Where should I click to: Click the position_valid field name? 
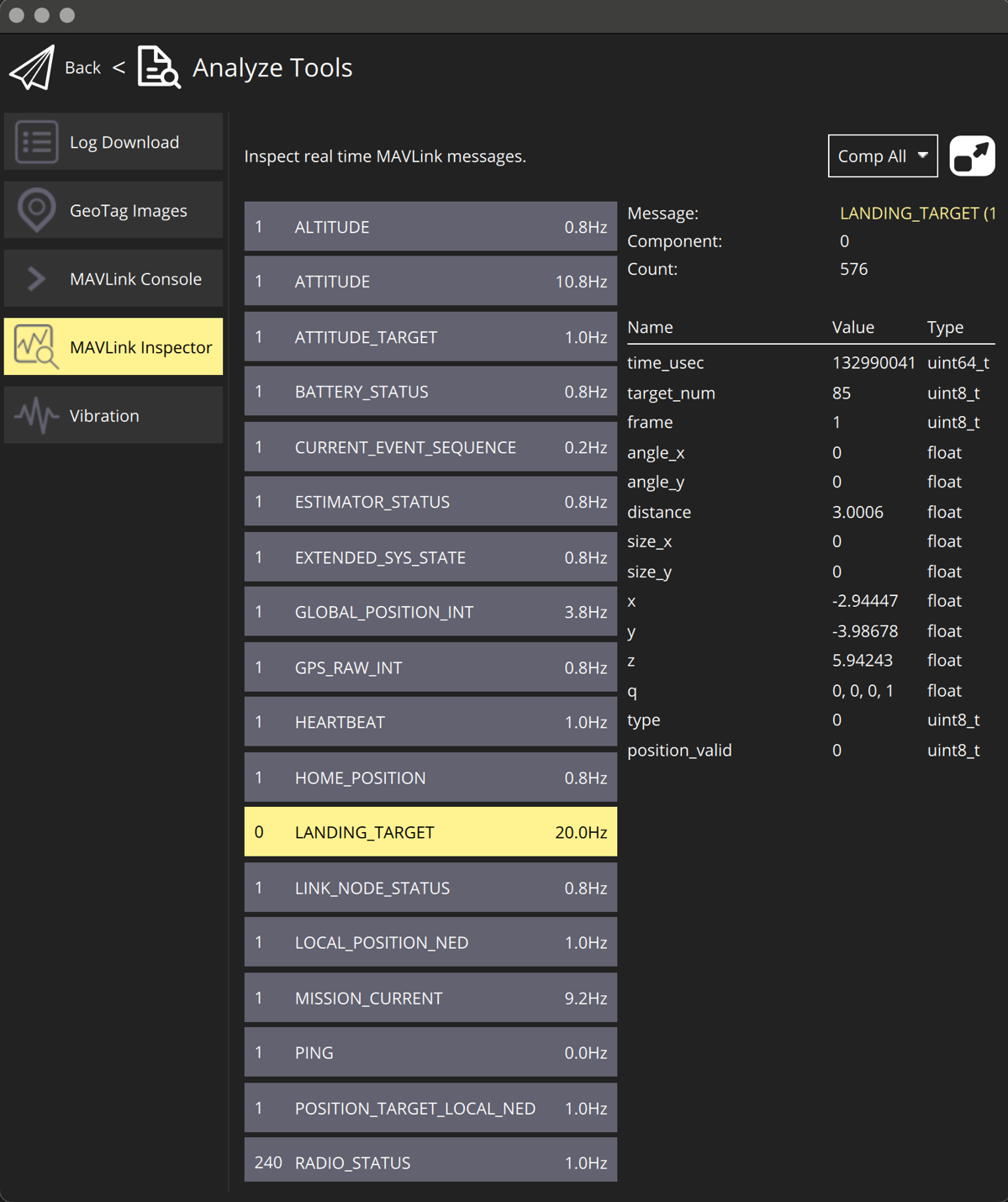[x=679, y=751]
